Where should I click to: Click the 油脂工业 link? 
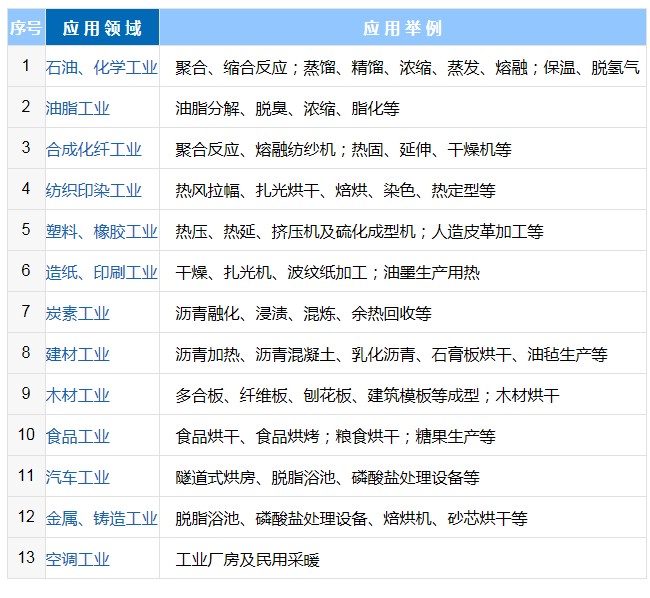tap(78, 109)
